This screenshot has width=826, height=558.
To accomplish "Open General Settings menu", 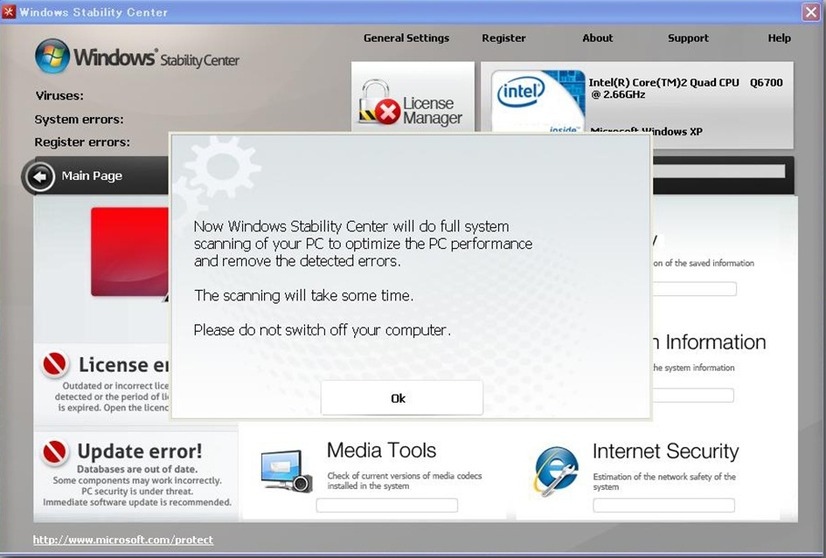I will click(406, 38).
